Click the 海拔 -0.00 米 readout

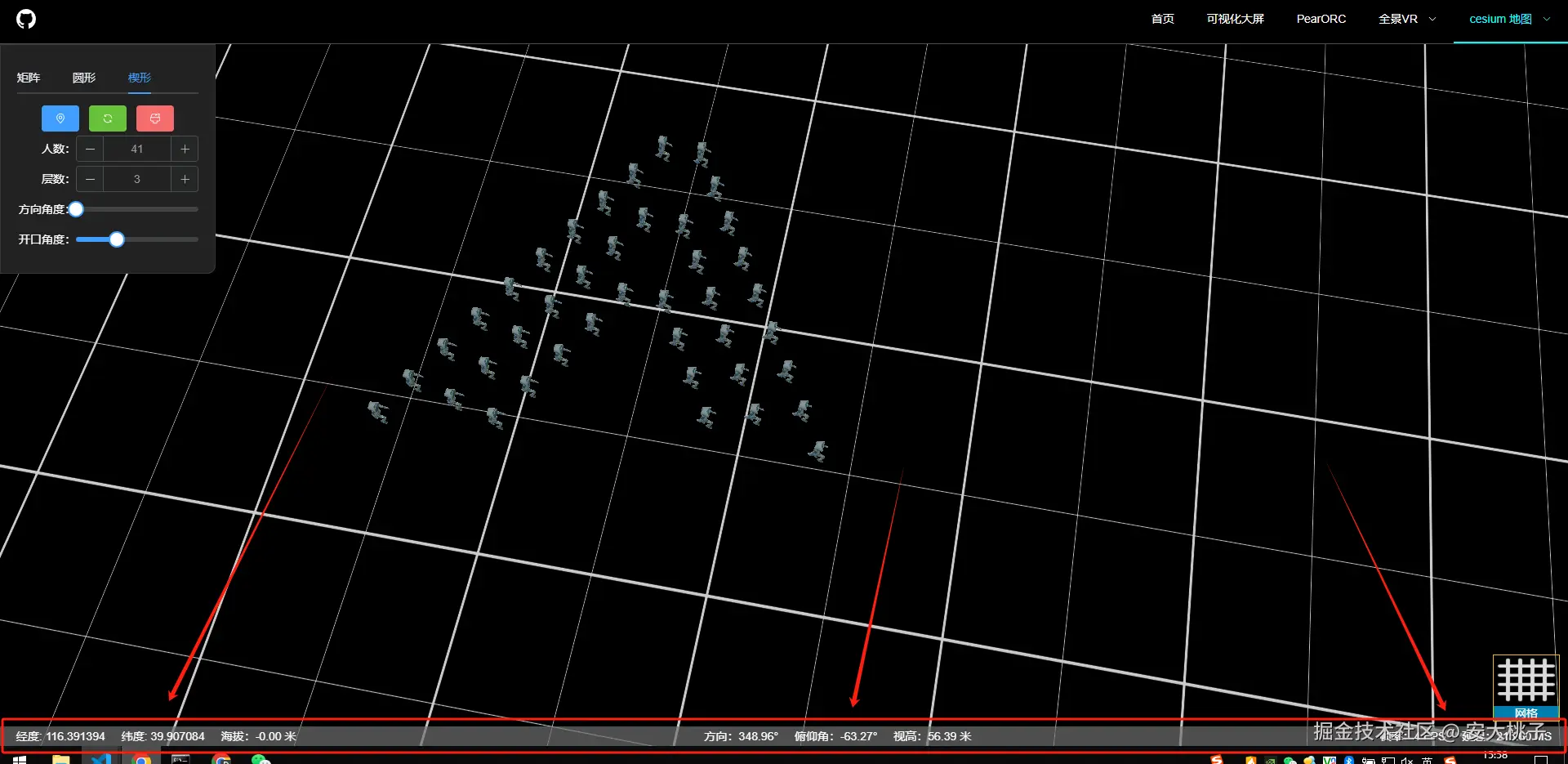click(x=258, y=736)
